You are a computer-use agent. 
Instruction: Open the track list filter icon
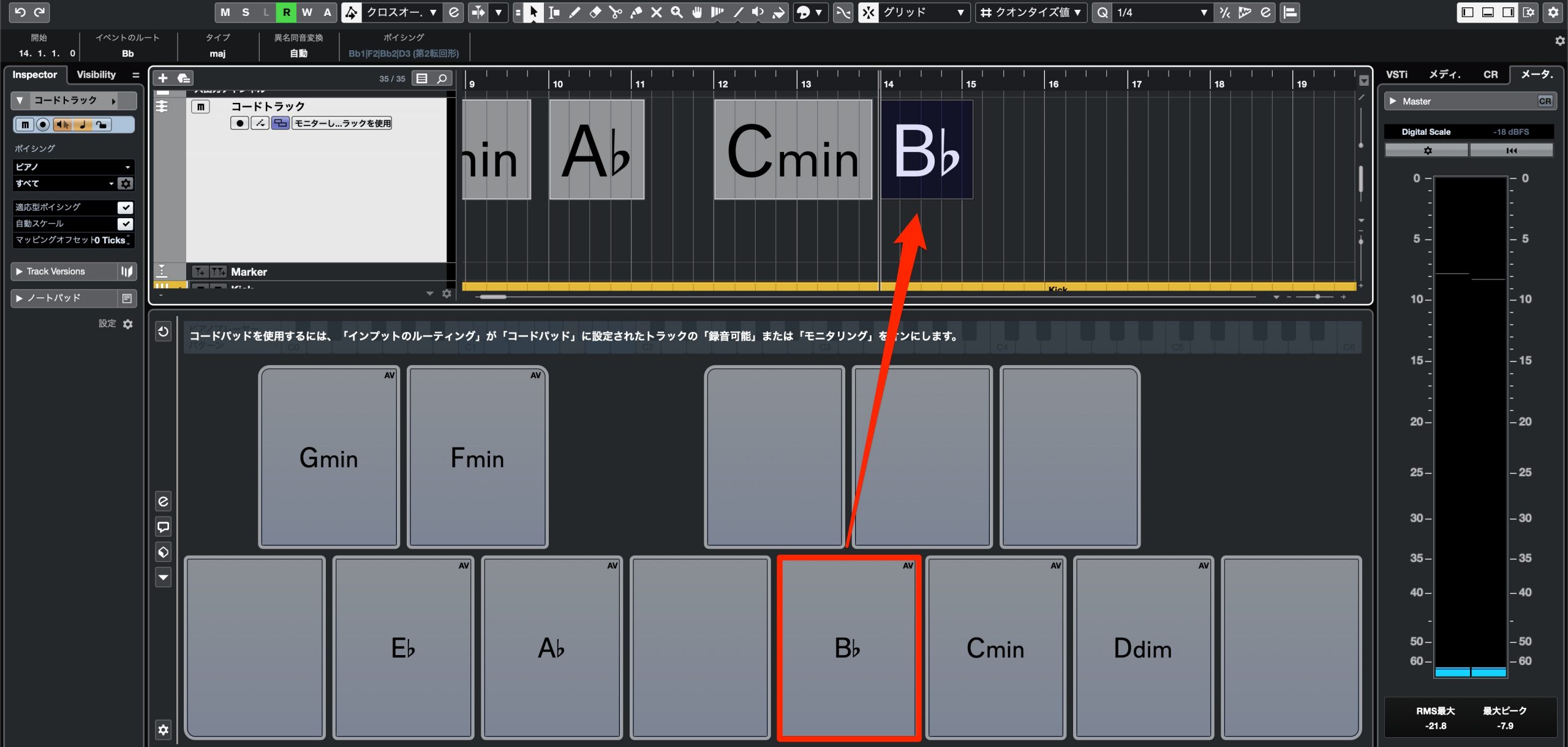(x=422, y=78)
